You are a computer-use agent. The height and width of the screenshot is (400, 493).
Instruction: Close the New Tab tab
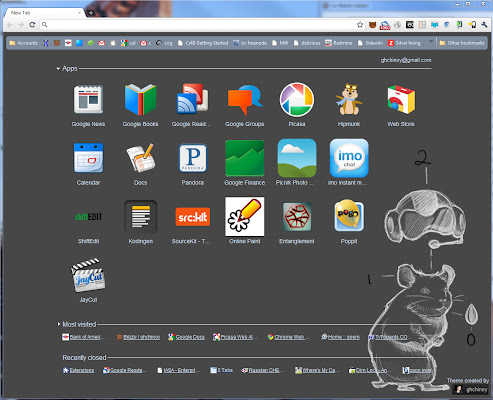79,13
